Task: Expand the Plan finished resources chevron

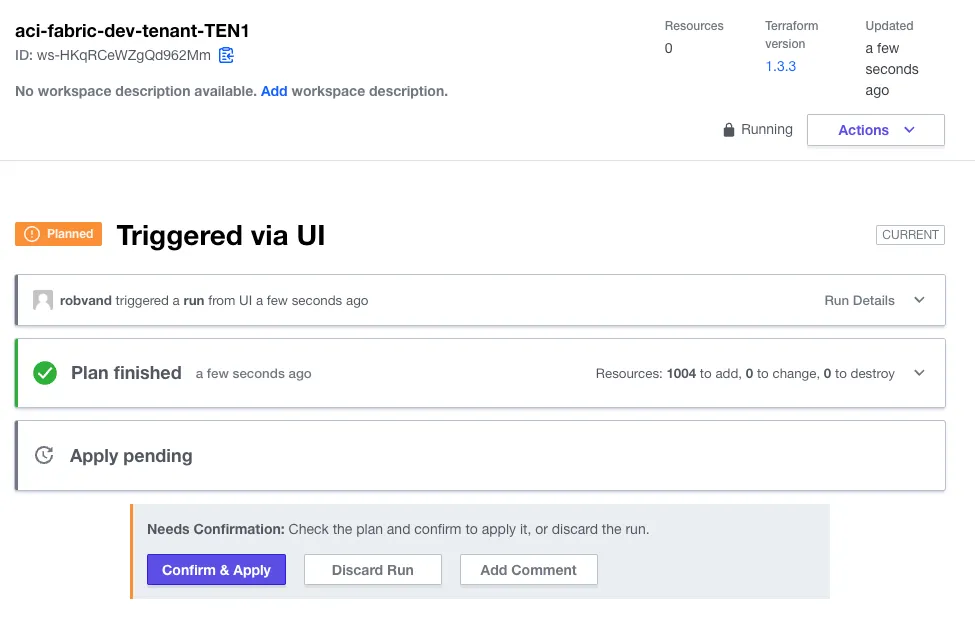Action: click(920, 373)
